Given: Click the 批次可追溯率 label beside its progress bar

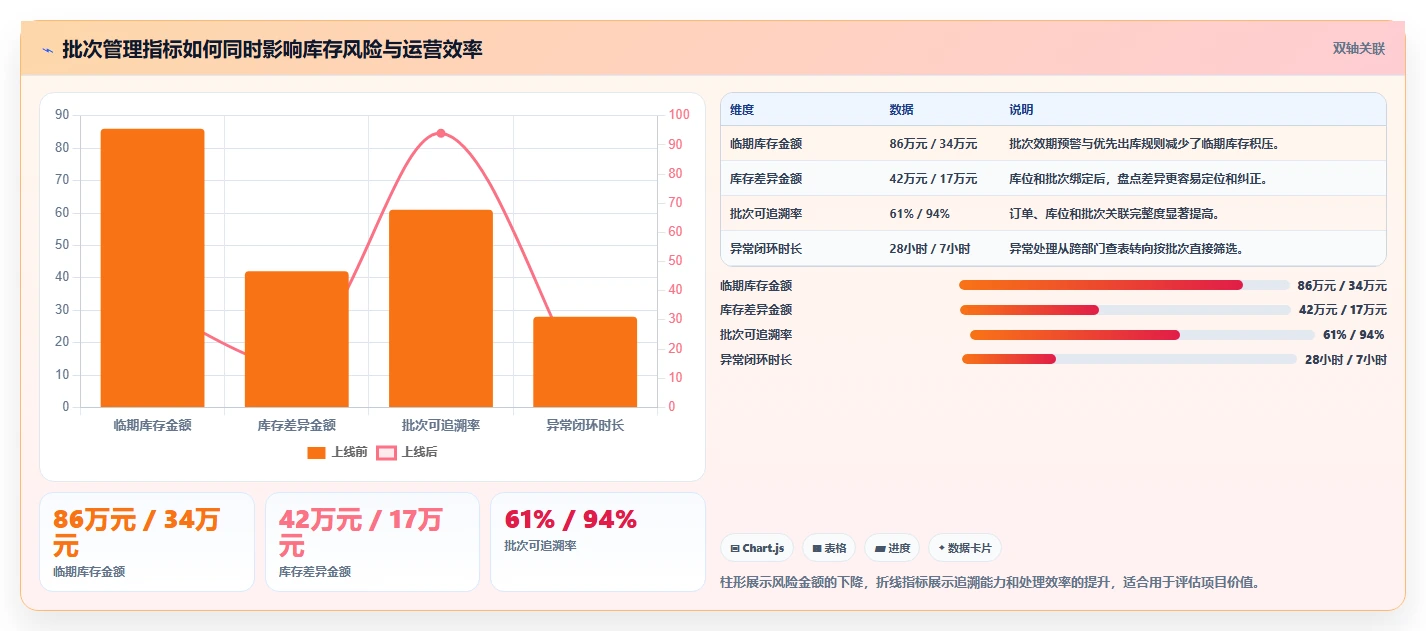Looking at the screenshot, I should point(756,335).
